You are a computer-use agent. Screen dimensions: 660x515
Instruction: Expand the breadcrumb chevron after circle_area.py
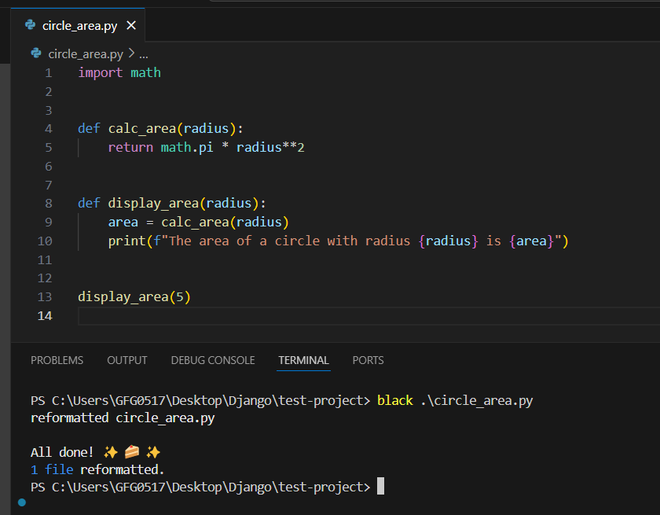131,53
